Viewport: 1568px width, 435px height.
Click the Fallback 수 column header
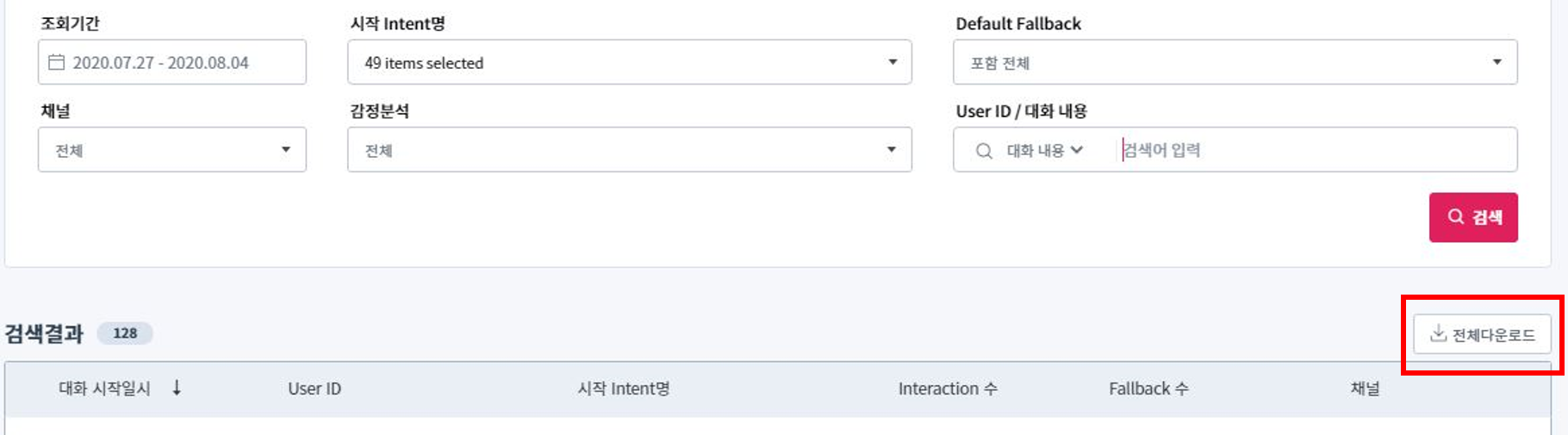[1148, 388]
